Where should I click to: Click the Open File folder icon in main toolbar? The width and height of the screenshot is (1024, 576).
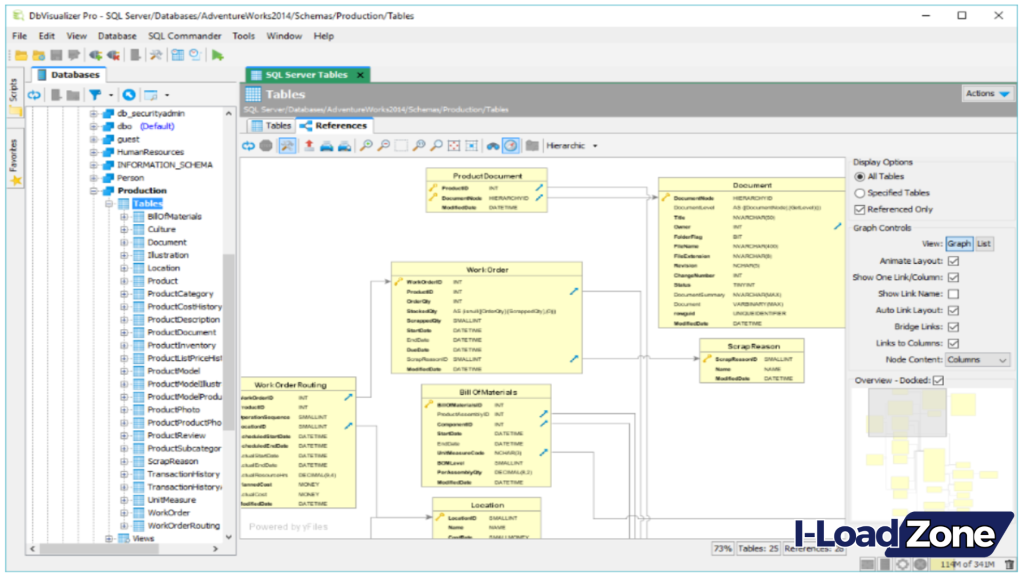(x=21, y=56)
